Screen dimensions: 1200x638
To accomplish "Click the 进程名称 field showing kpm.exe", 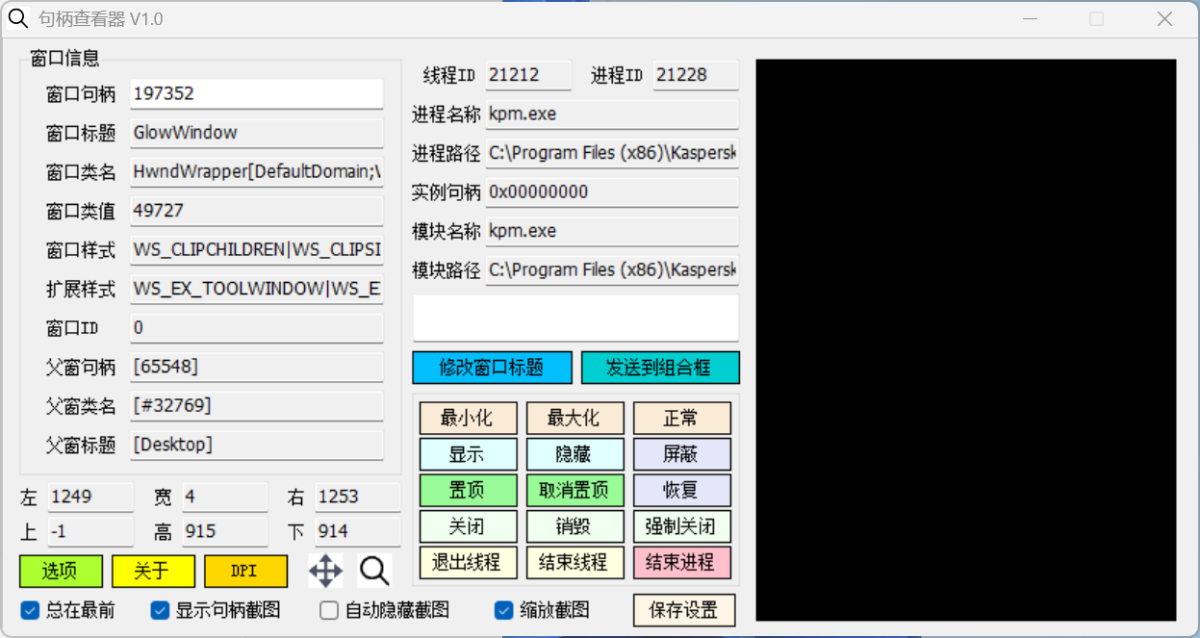I will (612, 114).
